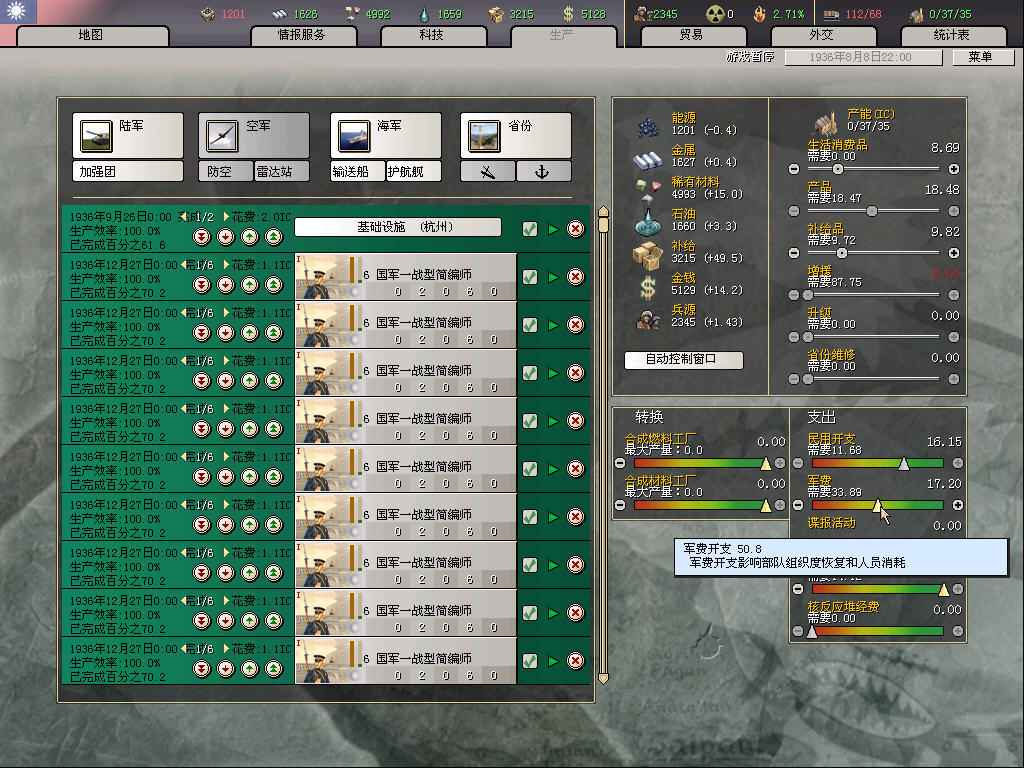Click the metal bars icon in top bar
Screen dimensions: 1024x768
[x=280, y=14]
